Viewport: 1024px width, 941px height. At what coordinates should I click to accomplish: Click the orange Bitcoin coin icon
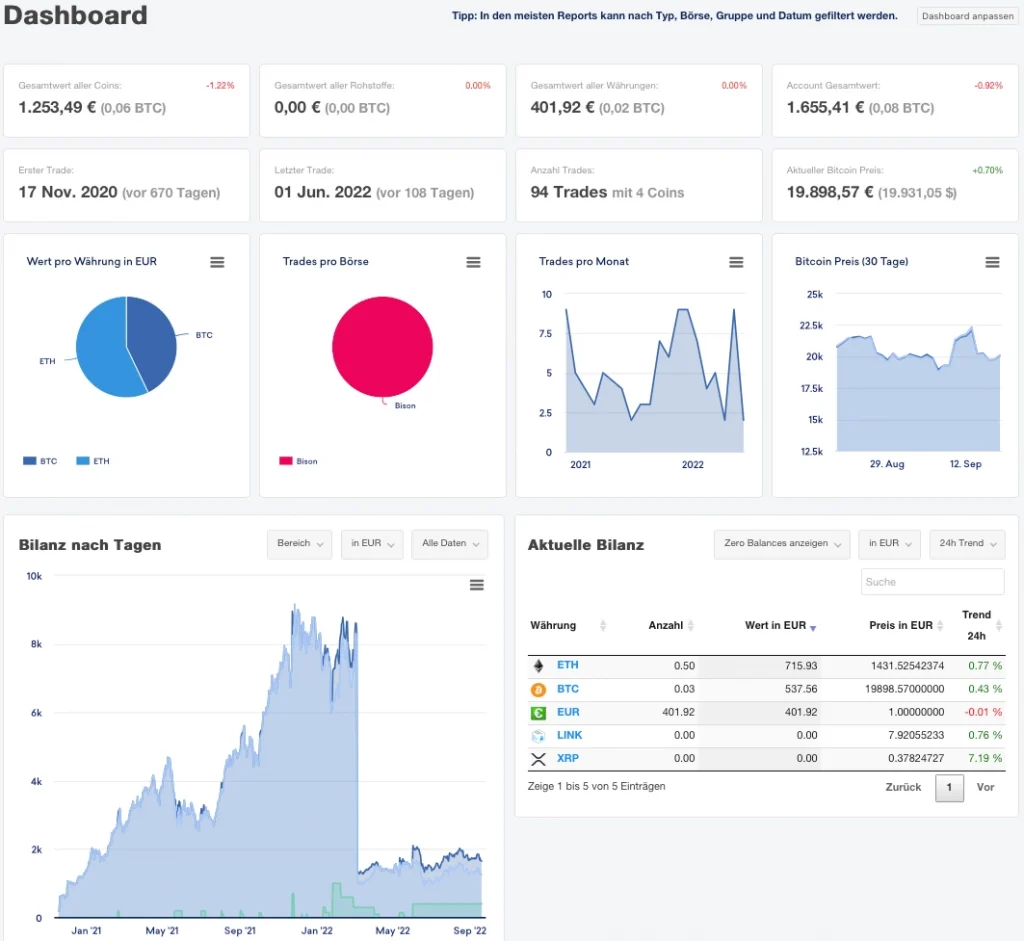point(539,689)
